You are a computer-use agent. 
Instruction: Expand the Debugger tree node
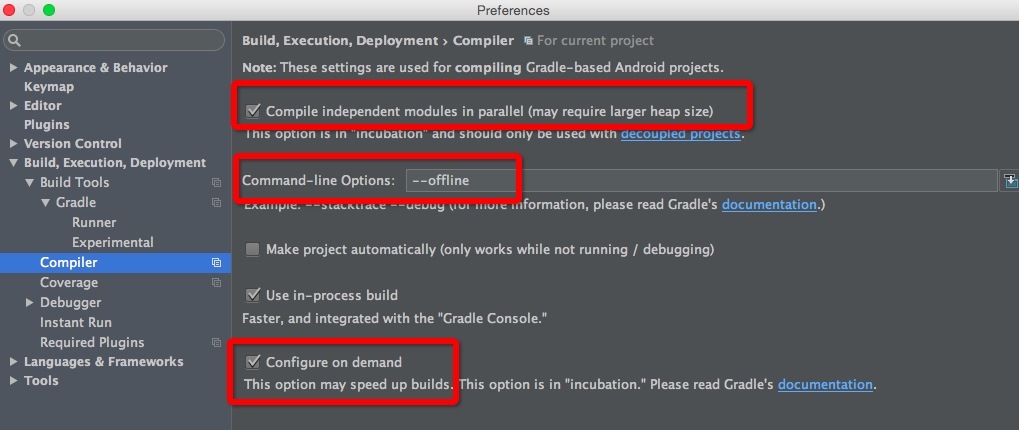pyautogui.click(x=30, y=302)
